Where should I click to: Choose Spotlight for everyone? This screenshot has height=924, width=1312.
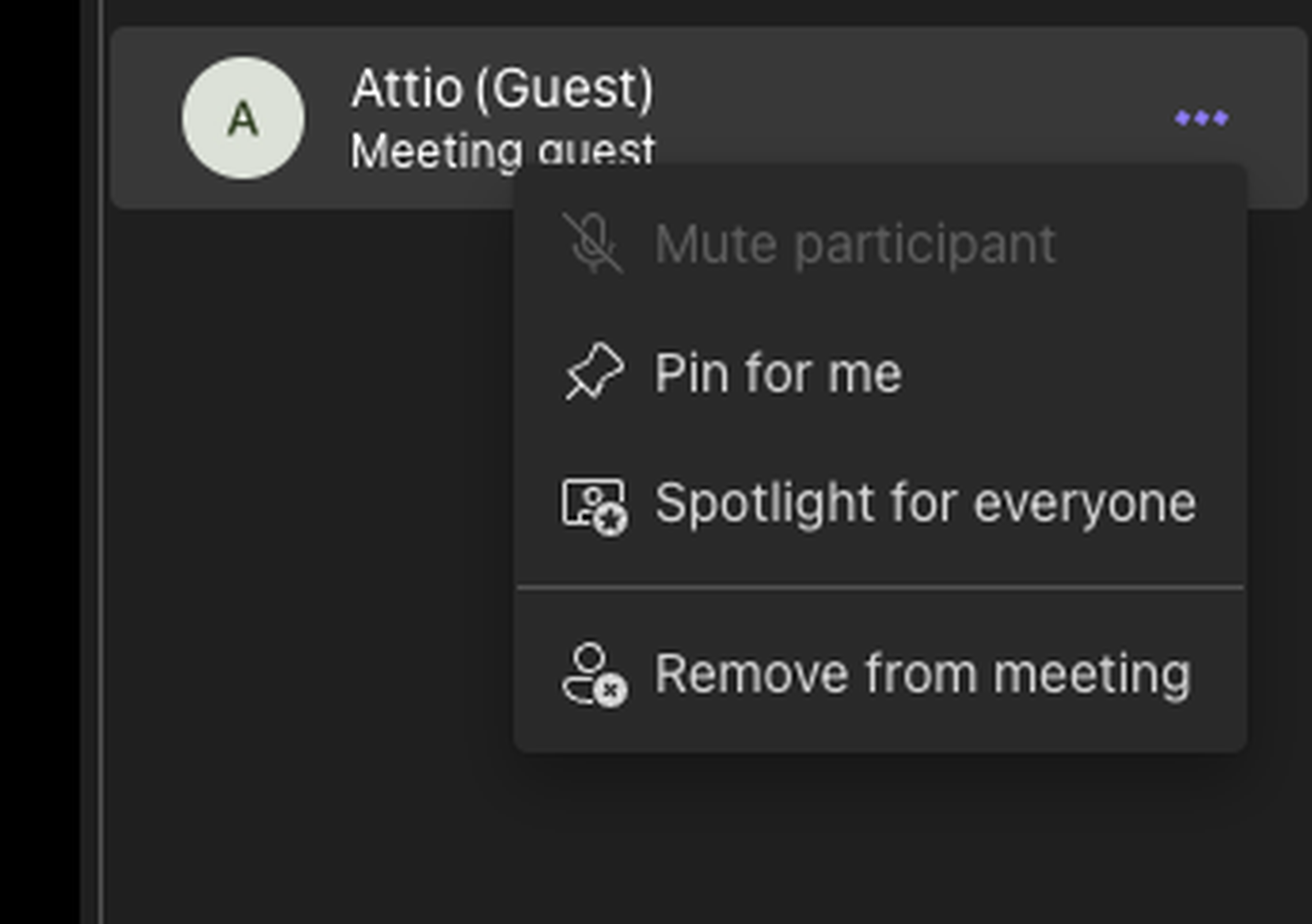[925, 503]
